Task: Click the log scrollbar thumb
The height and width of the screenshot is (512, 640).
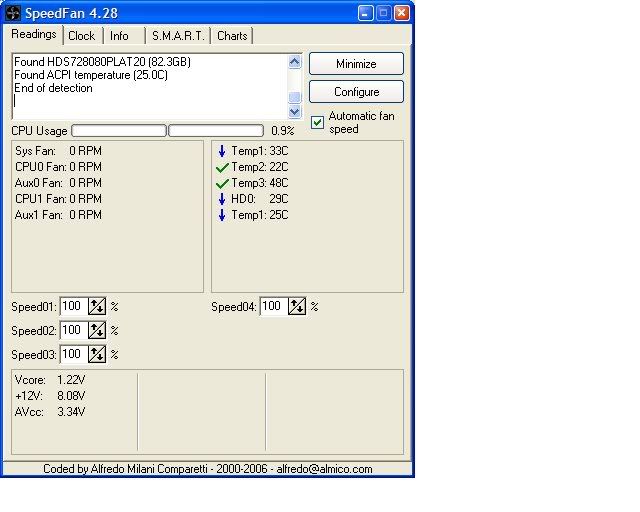Action: [294, 97]
